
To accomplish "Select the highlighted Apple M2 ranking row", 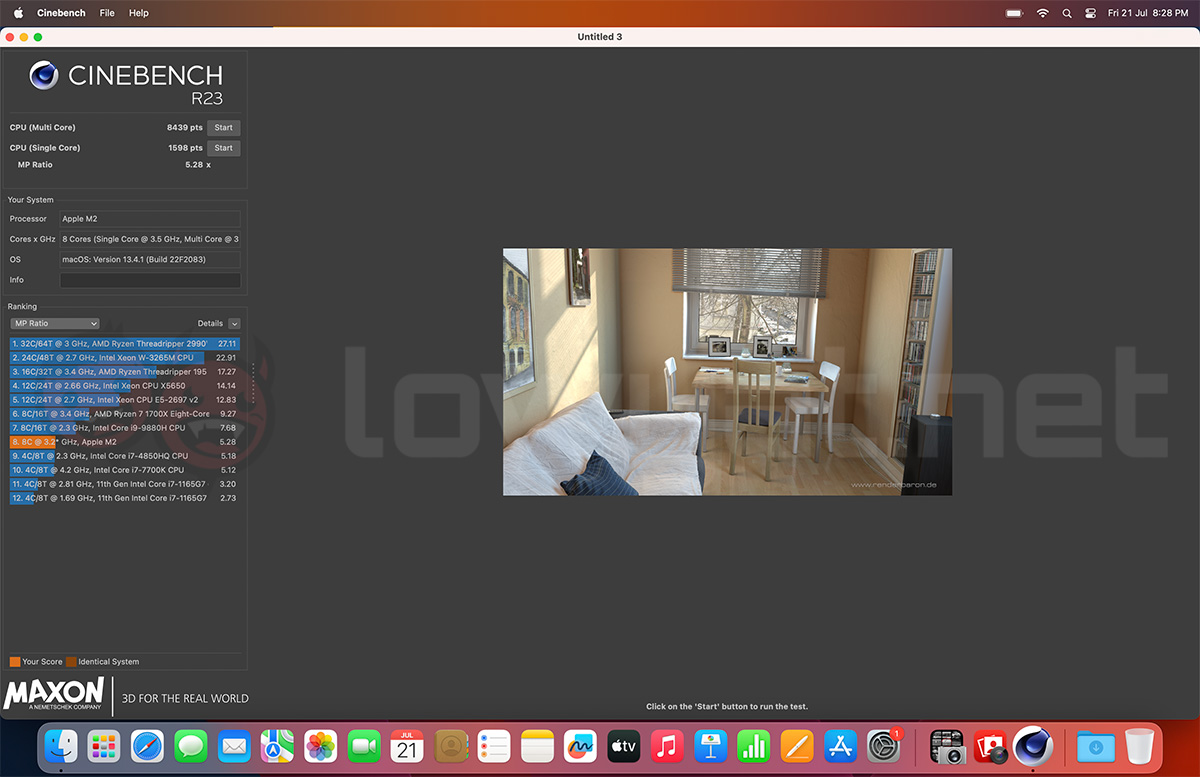I will click(x=125, y=442).
